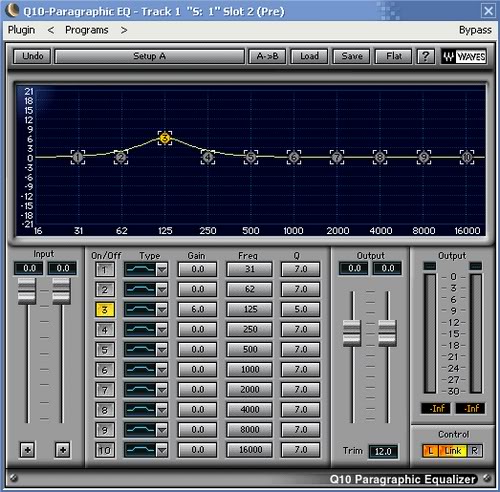
Task: Select band 7 marker in EQ graph
Action: coord(337,157)
